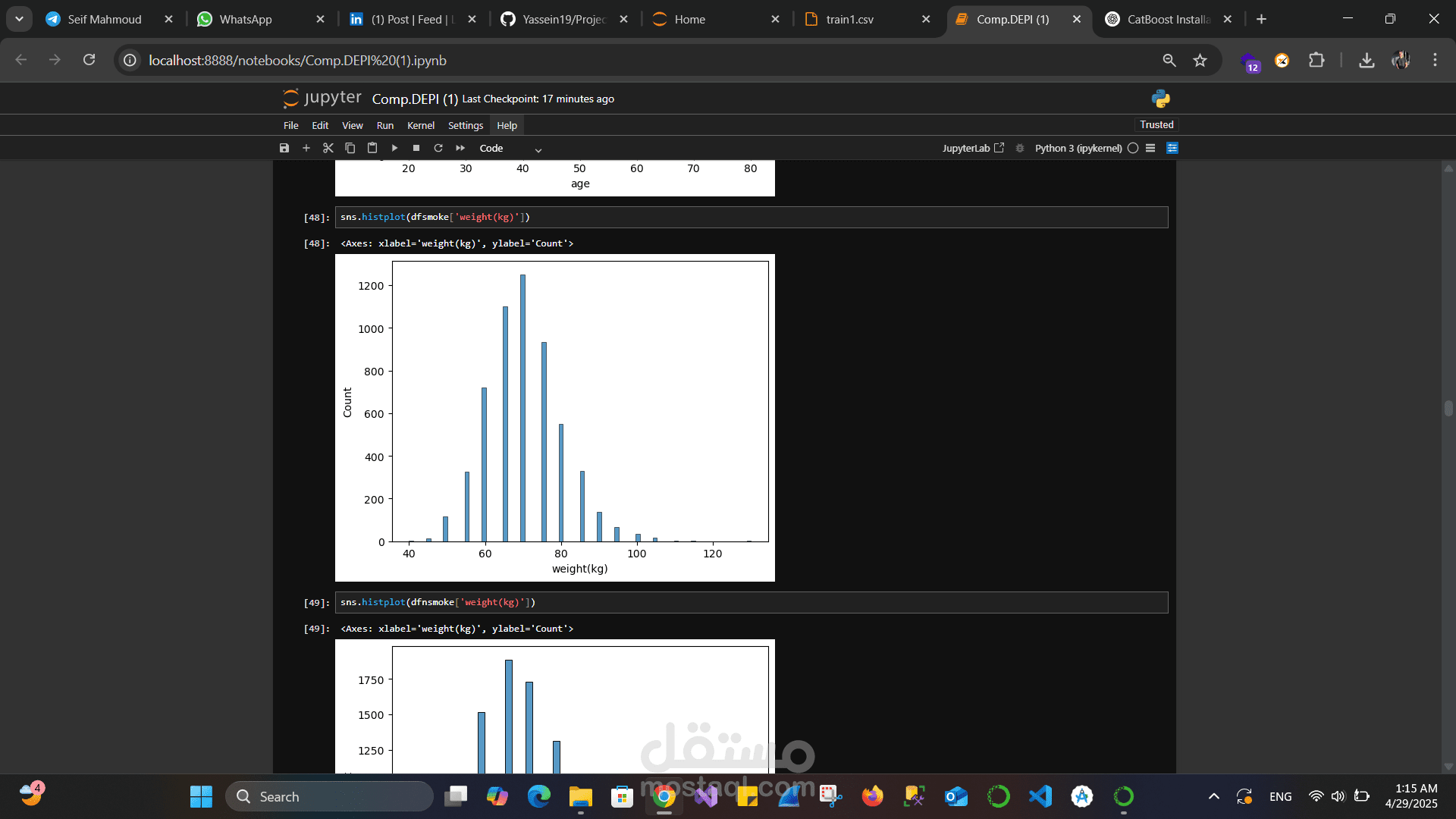
Task: Restart the kernel with the circular arrow icon
Action: [x=438, y=148]
